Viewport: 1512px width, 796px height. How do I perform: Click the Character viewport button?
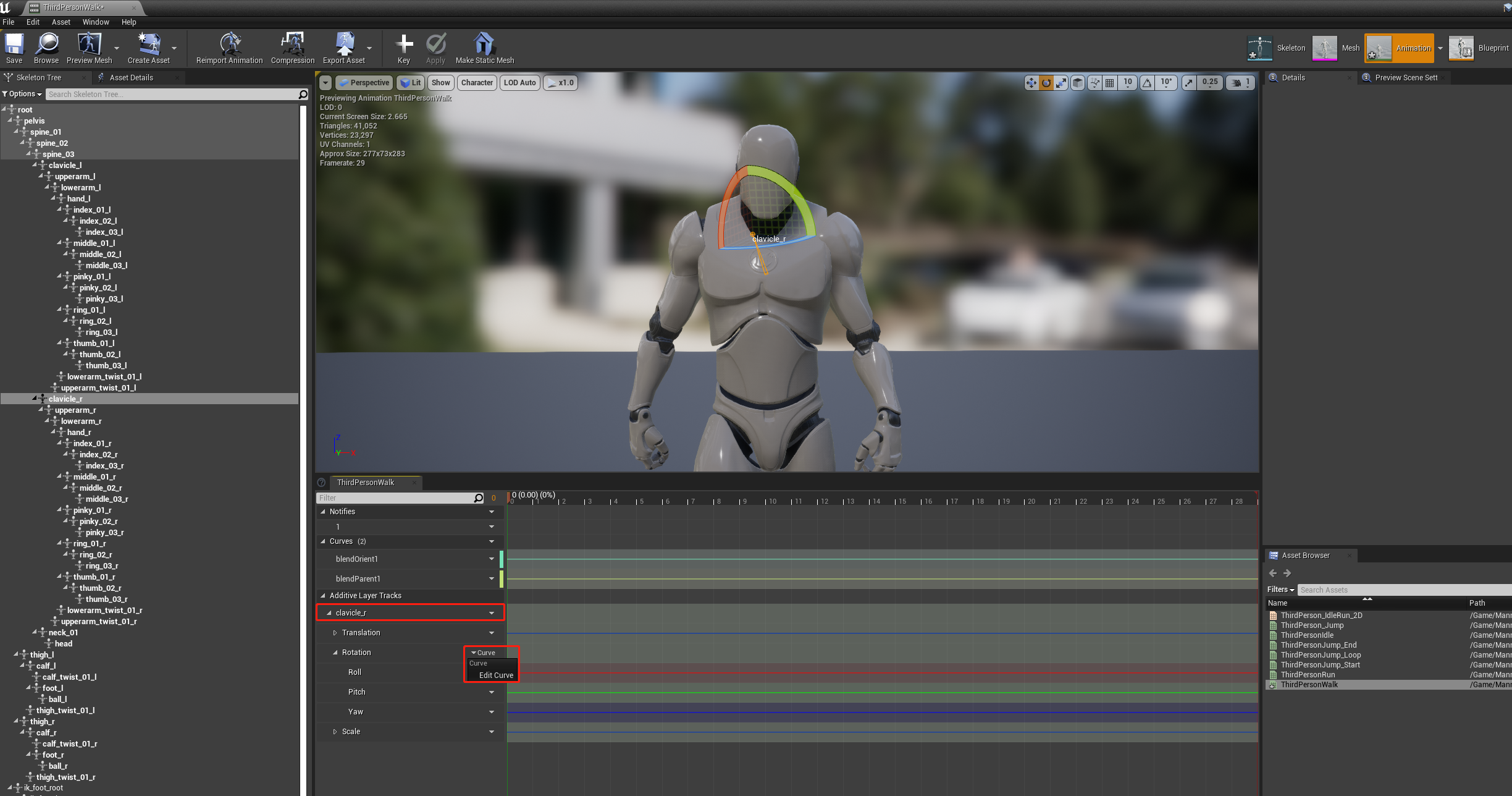[477, 83]
